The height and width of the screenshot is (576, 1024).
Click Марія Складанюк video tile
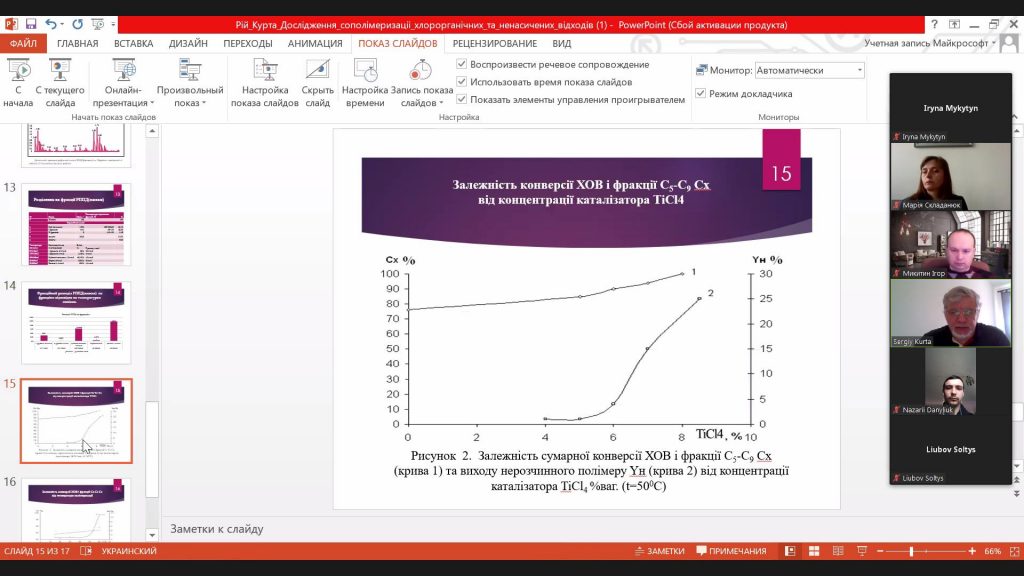(950, 176)
